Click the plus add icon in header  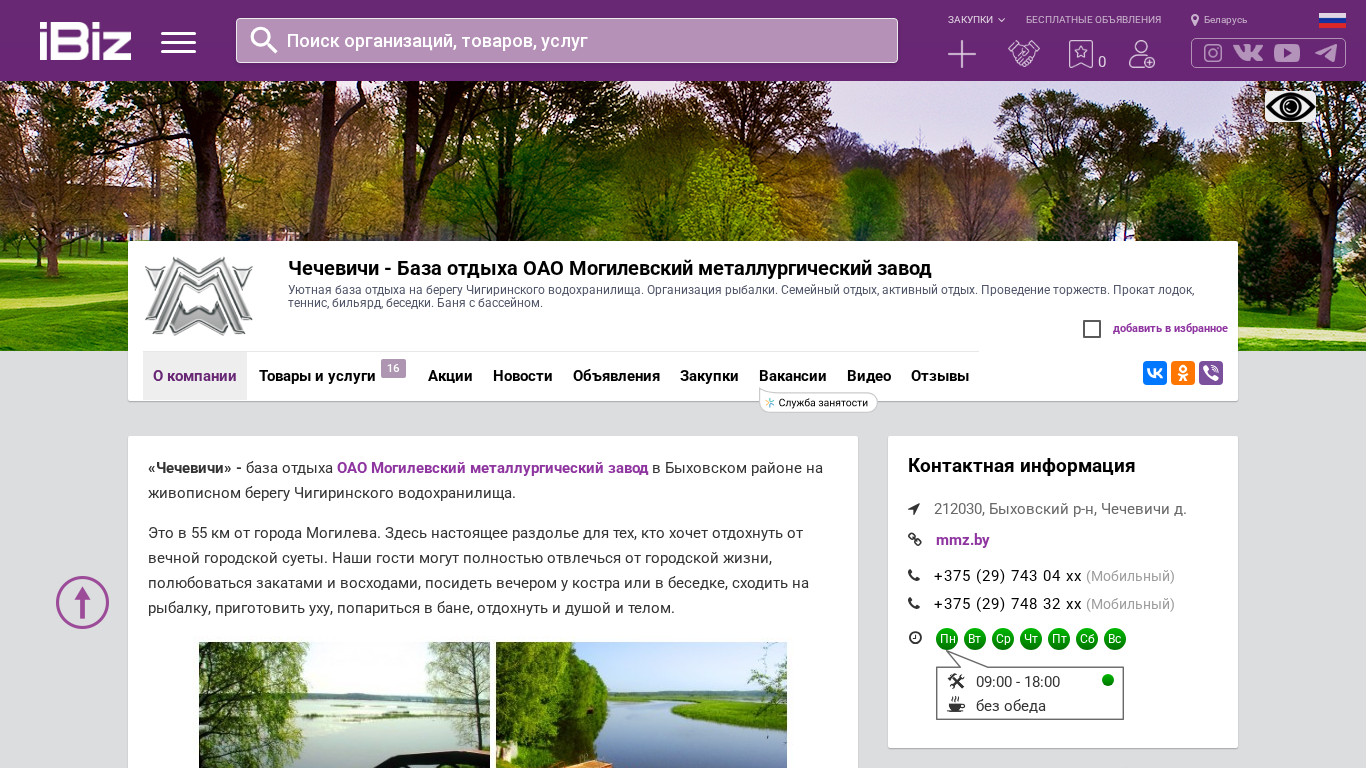(x=961, y=54)
